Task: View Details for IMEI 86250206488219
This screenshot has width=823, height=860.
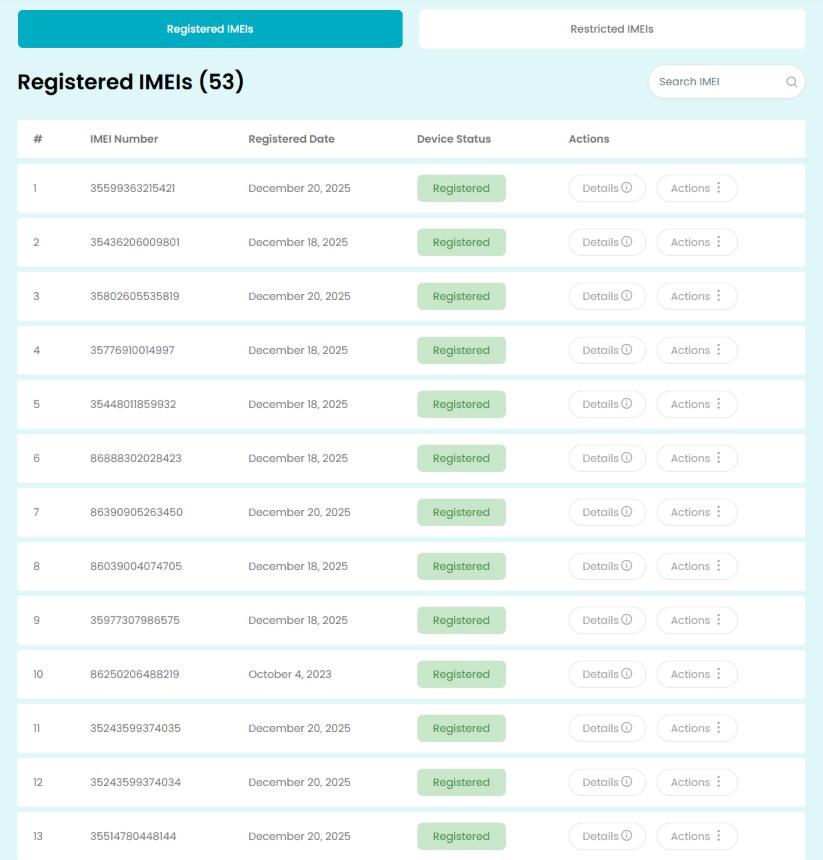Action: [x=607, y=674]
